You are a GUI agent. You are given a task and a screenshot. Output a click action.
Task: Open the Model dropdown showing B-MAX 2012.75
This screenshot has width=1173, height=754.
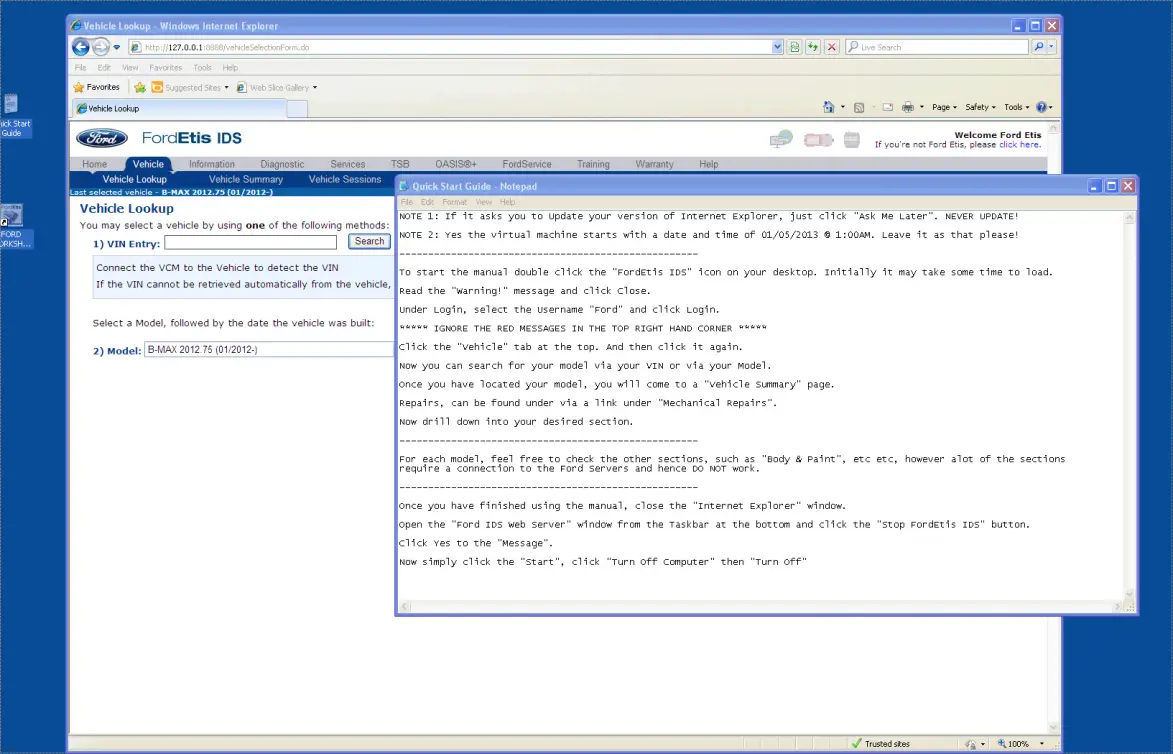tap(269, 349)
